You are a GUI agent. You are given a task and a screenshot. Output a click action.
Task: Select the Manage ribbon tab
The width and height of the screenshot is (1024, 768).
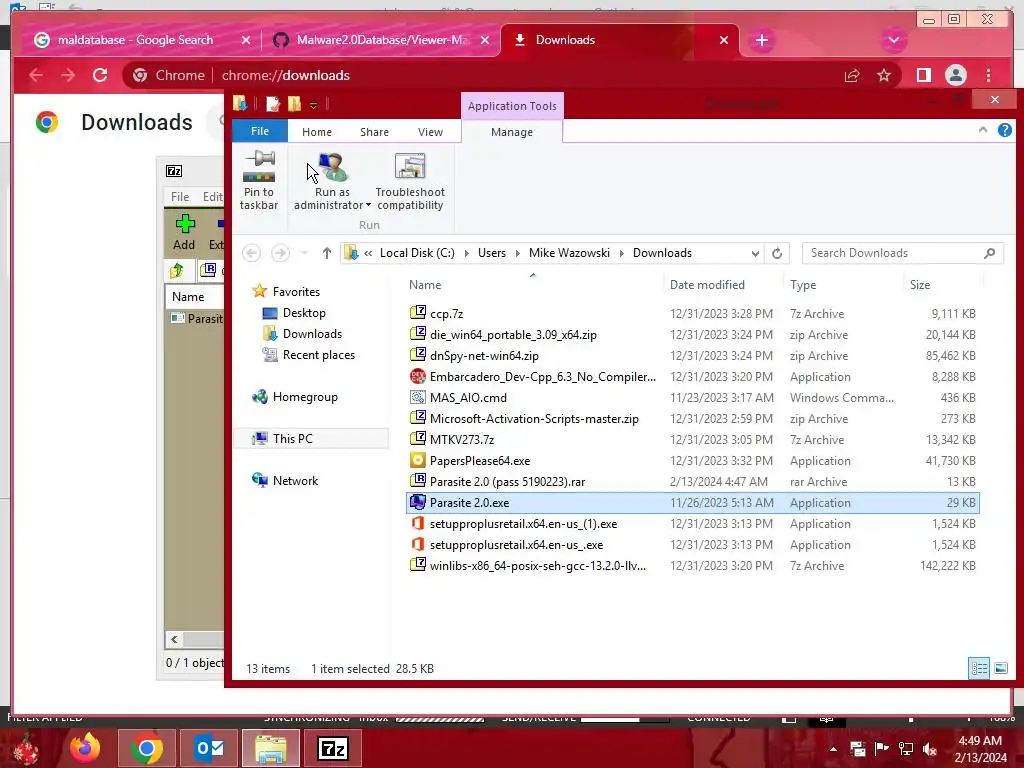[x=512, y=132]
